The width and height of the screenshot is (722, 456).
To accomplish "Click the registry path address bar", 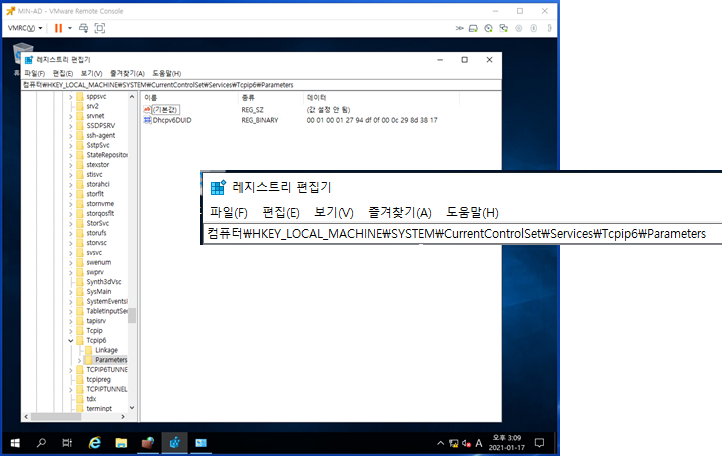I will point(261,85).
